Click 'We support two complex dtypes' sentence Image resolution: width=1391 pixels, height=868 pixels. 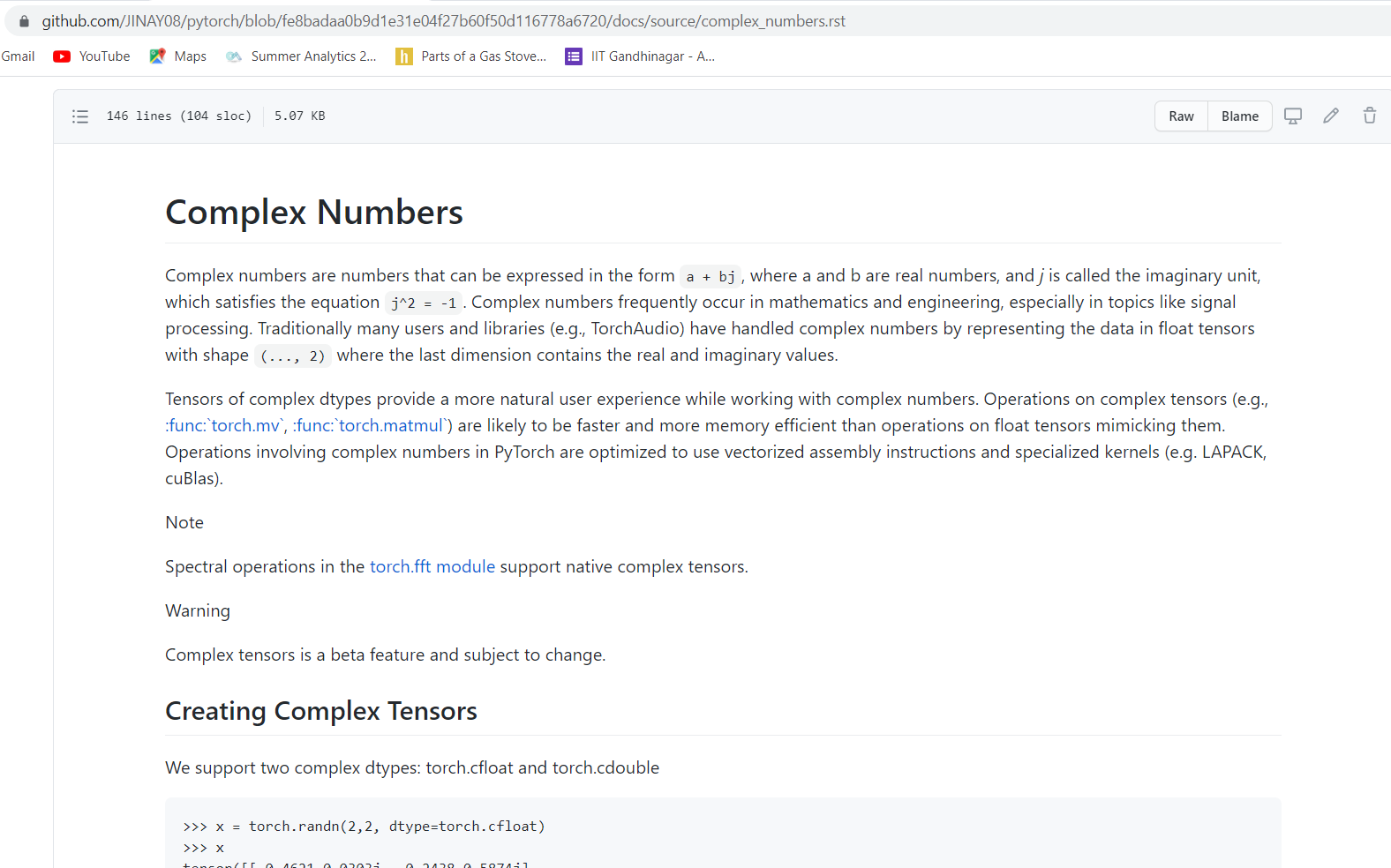412,767
